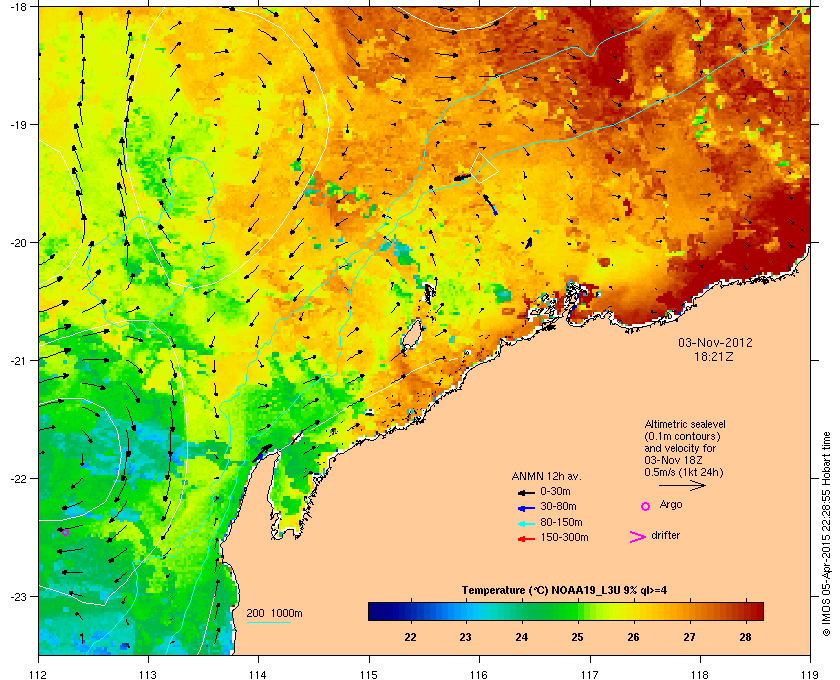The image size is (840, 680).
Task: Click the 'Argo' legend label
Action: point(671,505)
